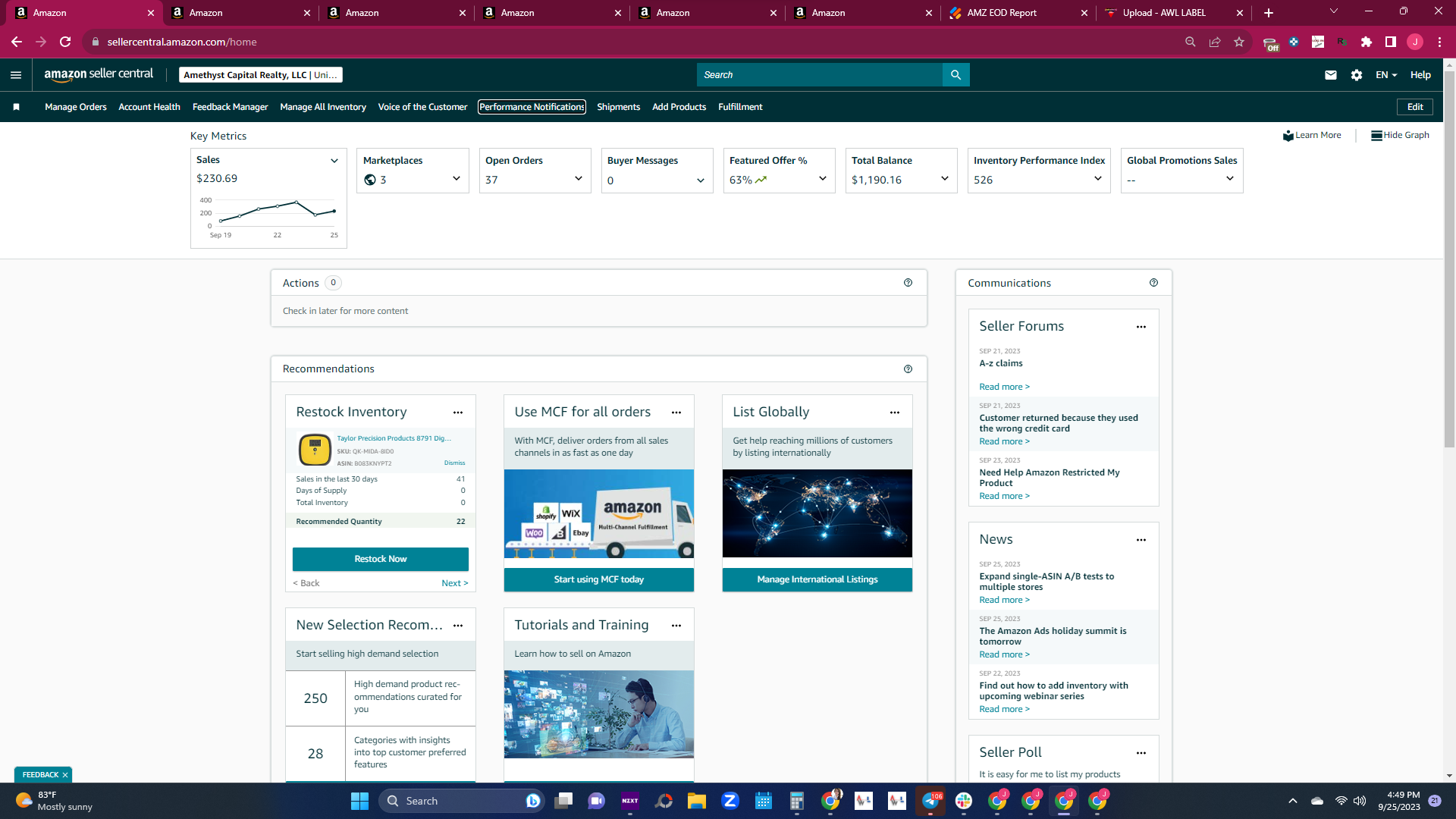Open Windows Start menu
1456x819 pixels.
coord(359,801)
